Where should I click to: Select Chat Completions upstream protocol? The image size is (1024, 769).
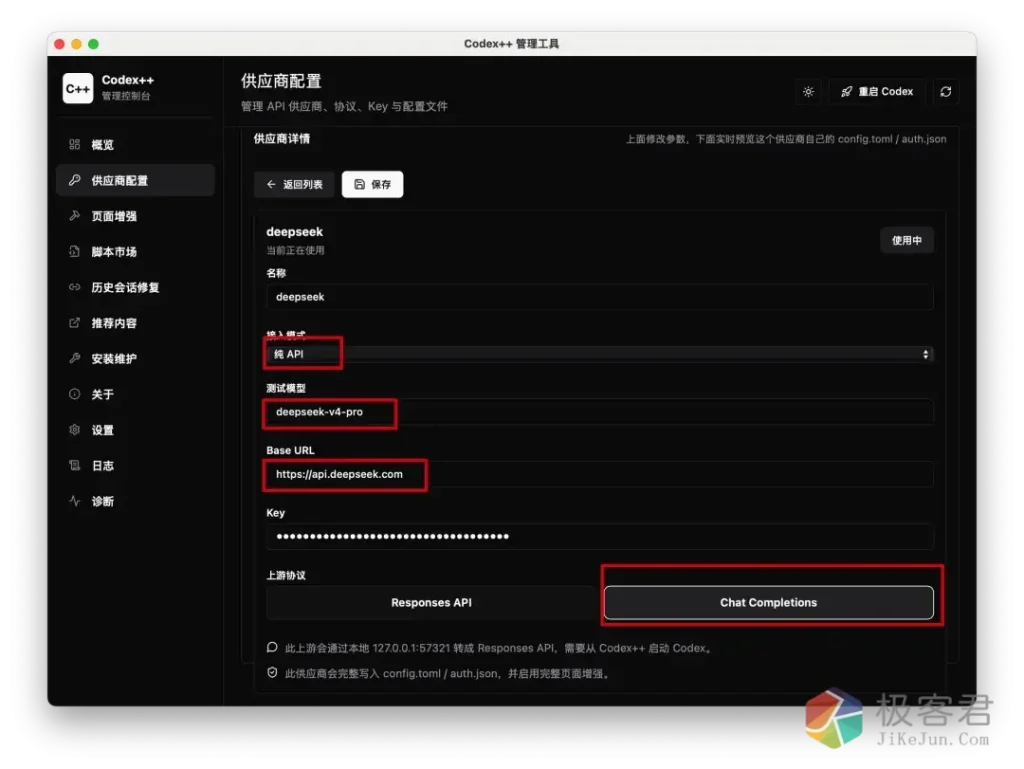pos(769,603)
